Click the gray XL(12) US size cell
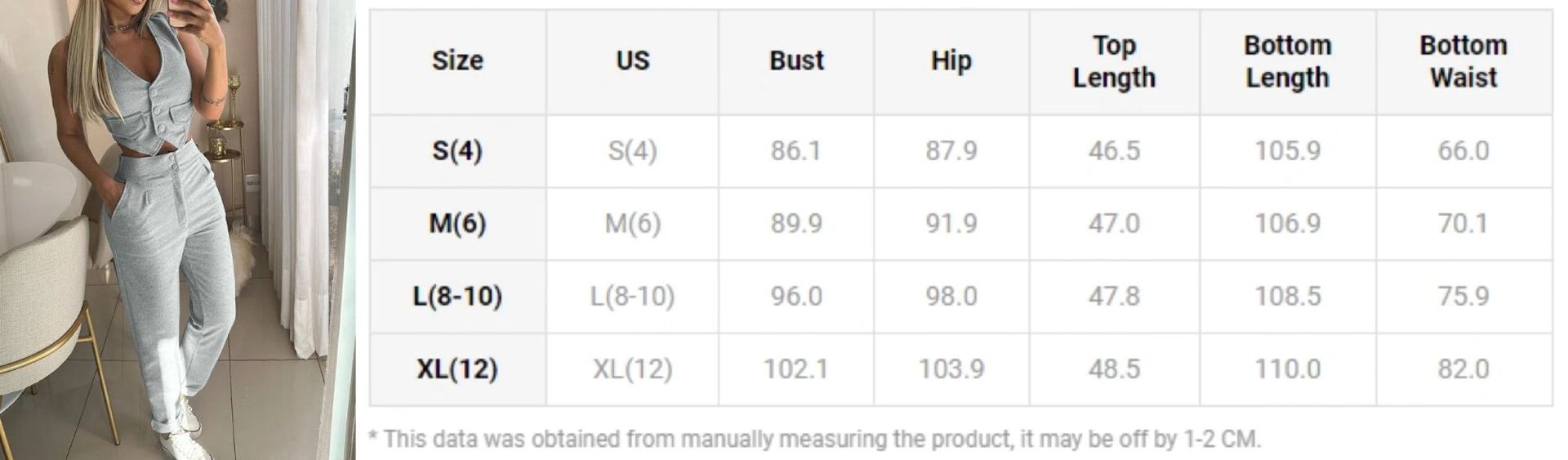Screen dimensions: 1568x460 click(632, 369)
